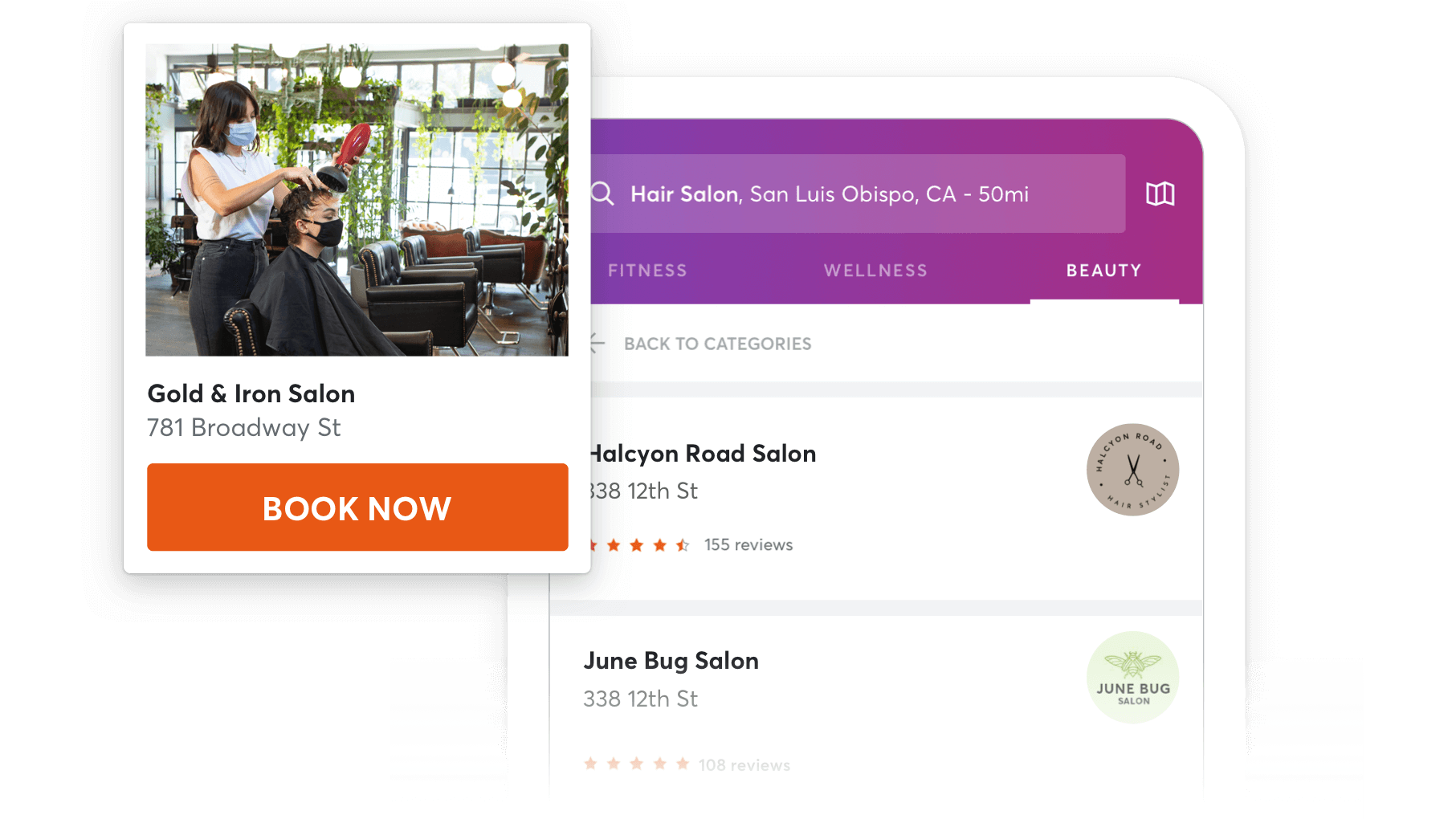1456x819 pixels.
Task: Open the Halcyon Road Salon listing title
Action: 704,454
